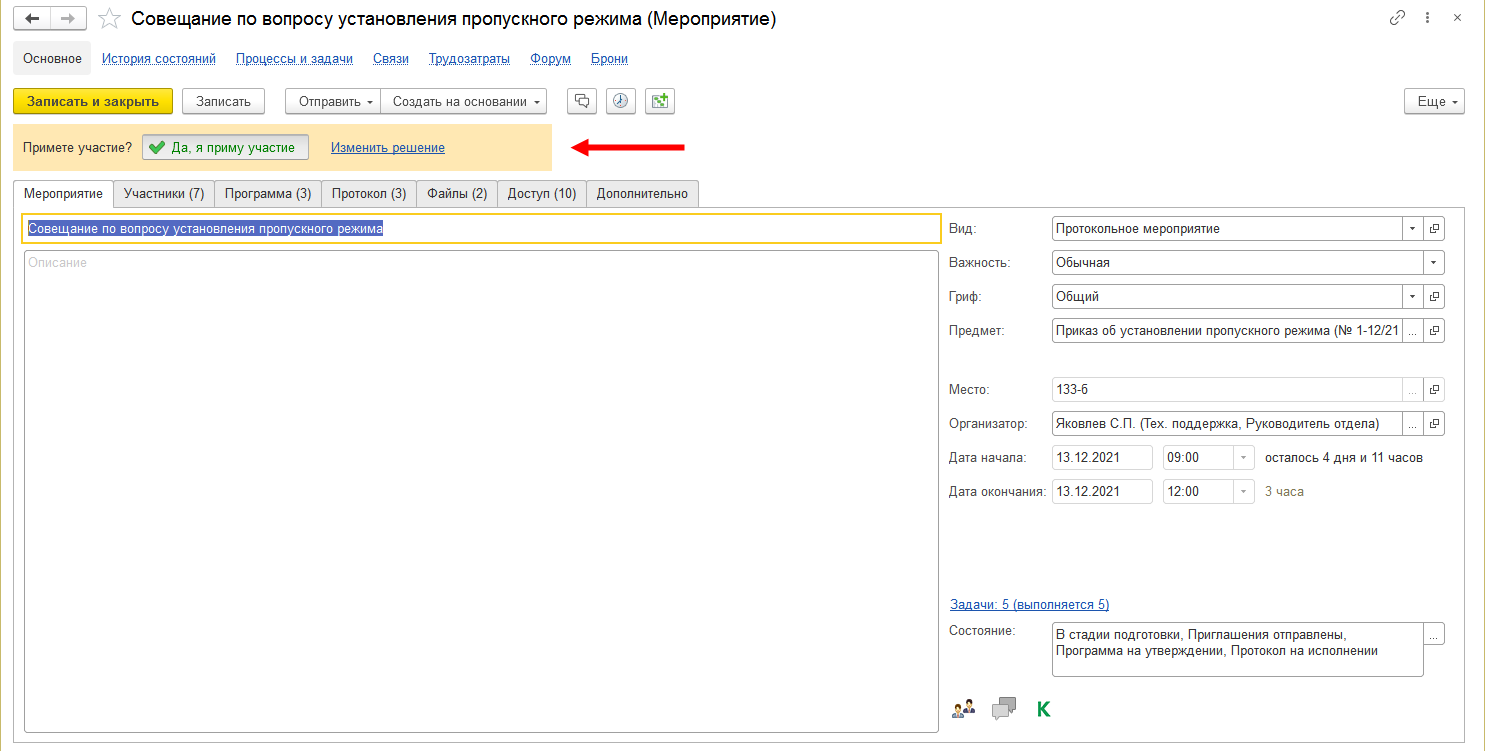The image size is (1485, 751).
Task: Open the three-dot window menu
Action: pyautogui.click(x=1426, y=18)
